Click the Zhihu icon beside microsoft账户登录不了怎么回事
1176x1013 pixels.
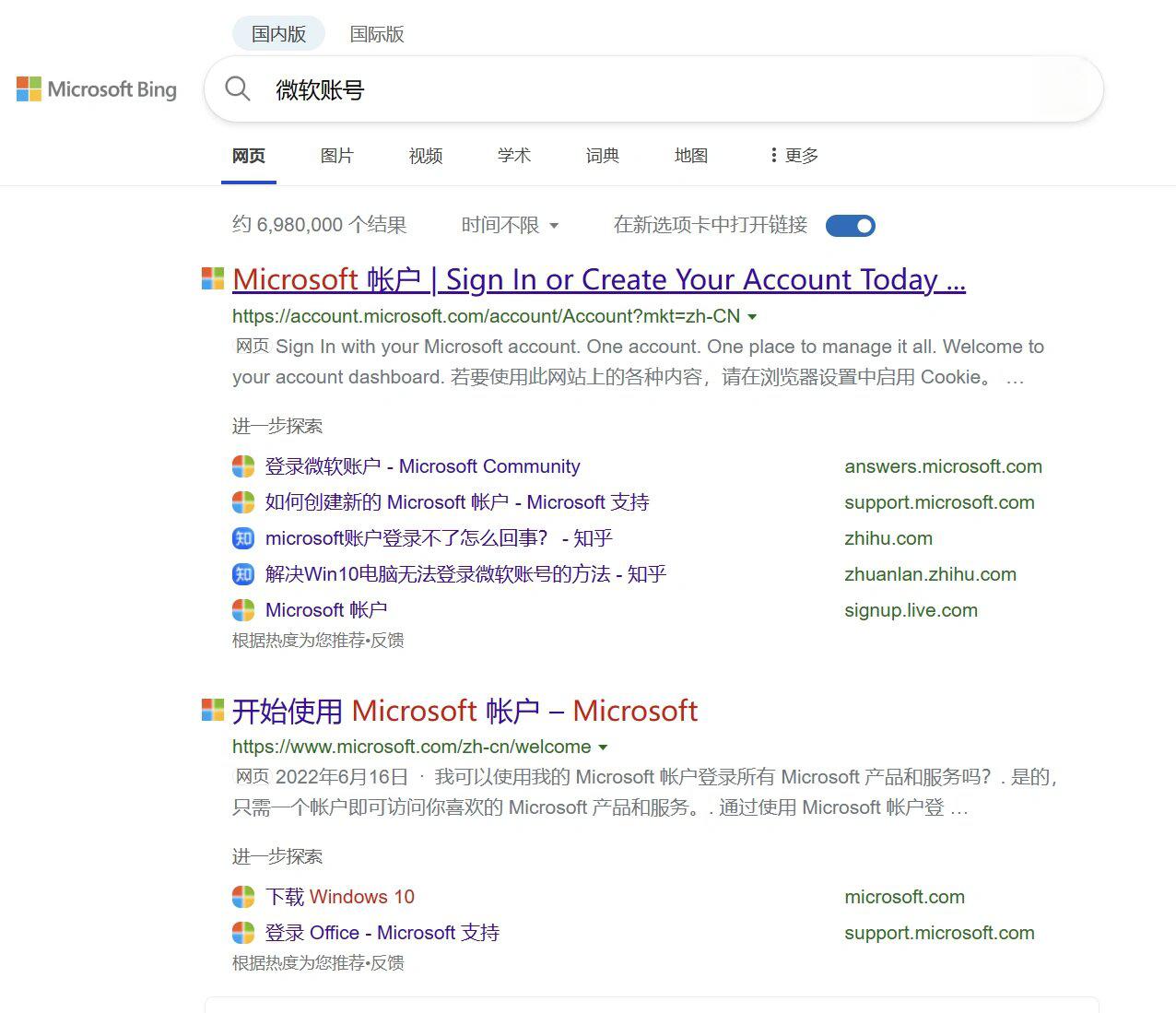pyautogui.click(x=243, y=538)
